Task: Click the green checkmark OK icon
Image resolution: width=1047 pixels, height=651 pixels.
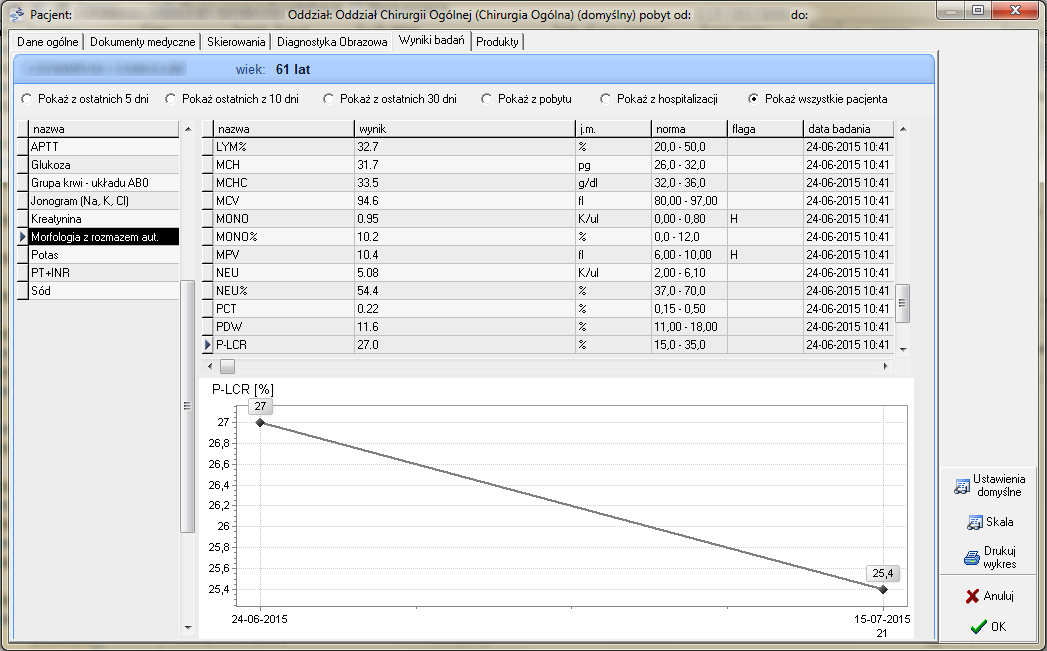Action: point(978,626)
